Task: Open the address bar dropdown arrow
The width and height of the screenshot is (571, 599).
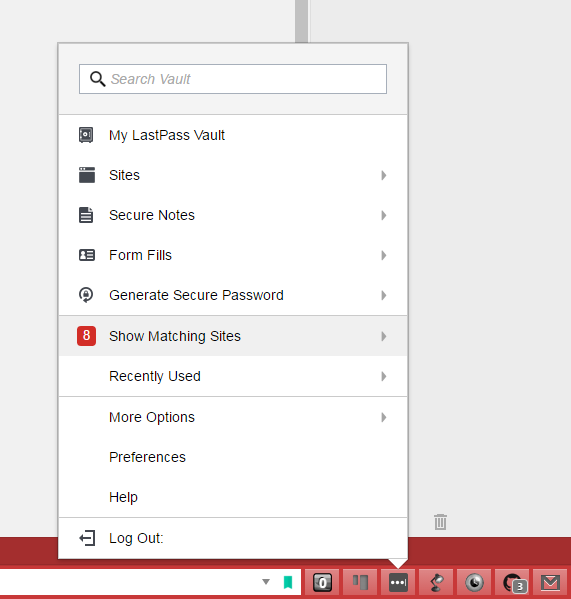Action: (266, 582)
